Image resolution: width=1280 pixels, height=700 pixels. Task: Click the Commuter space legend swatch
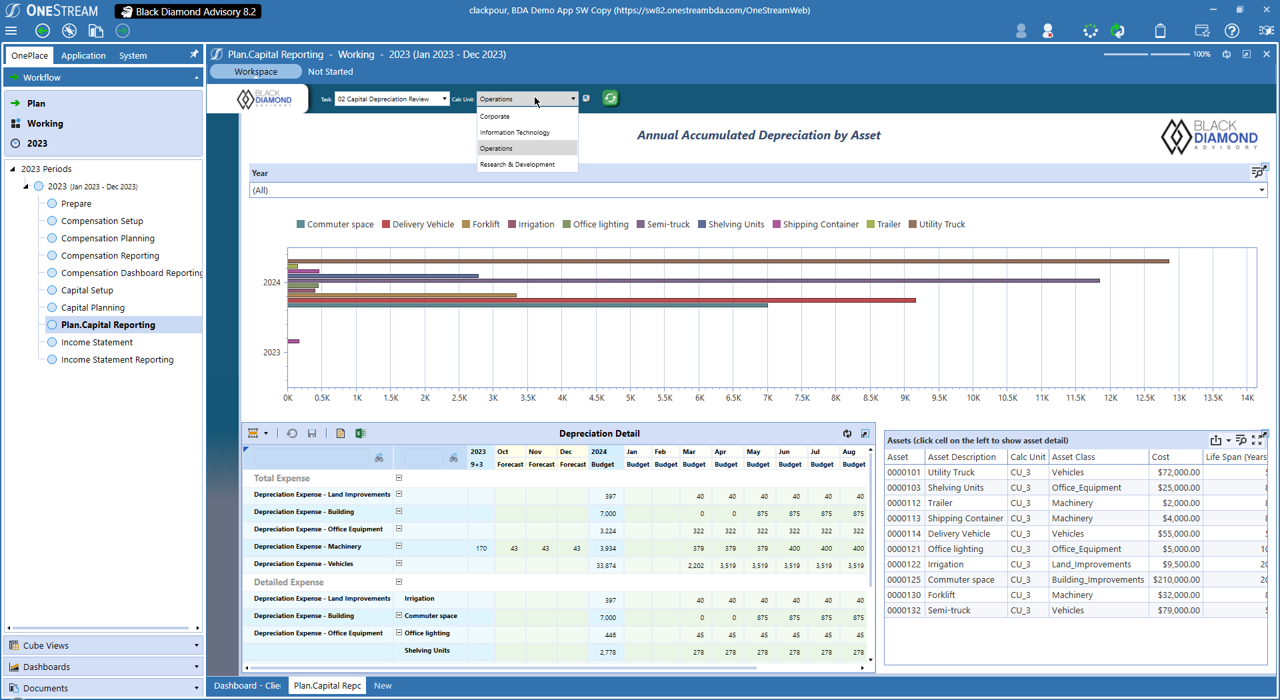[x=300, y=225]
